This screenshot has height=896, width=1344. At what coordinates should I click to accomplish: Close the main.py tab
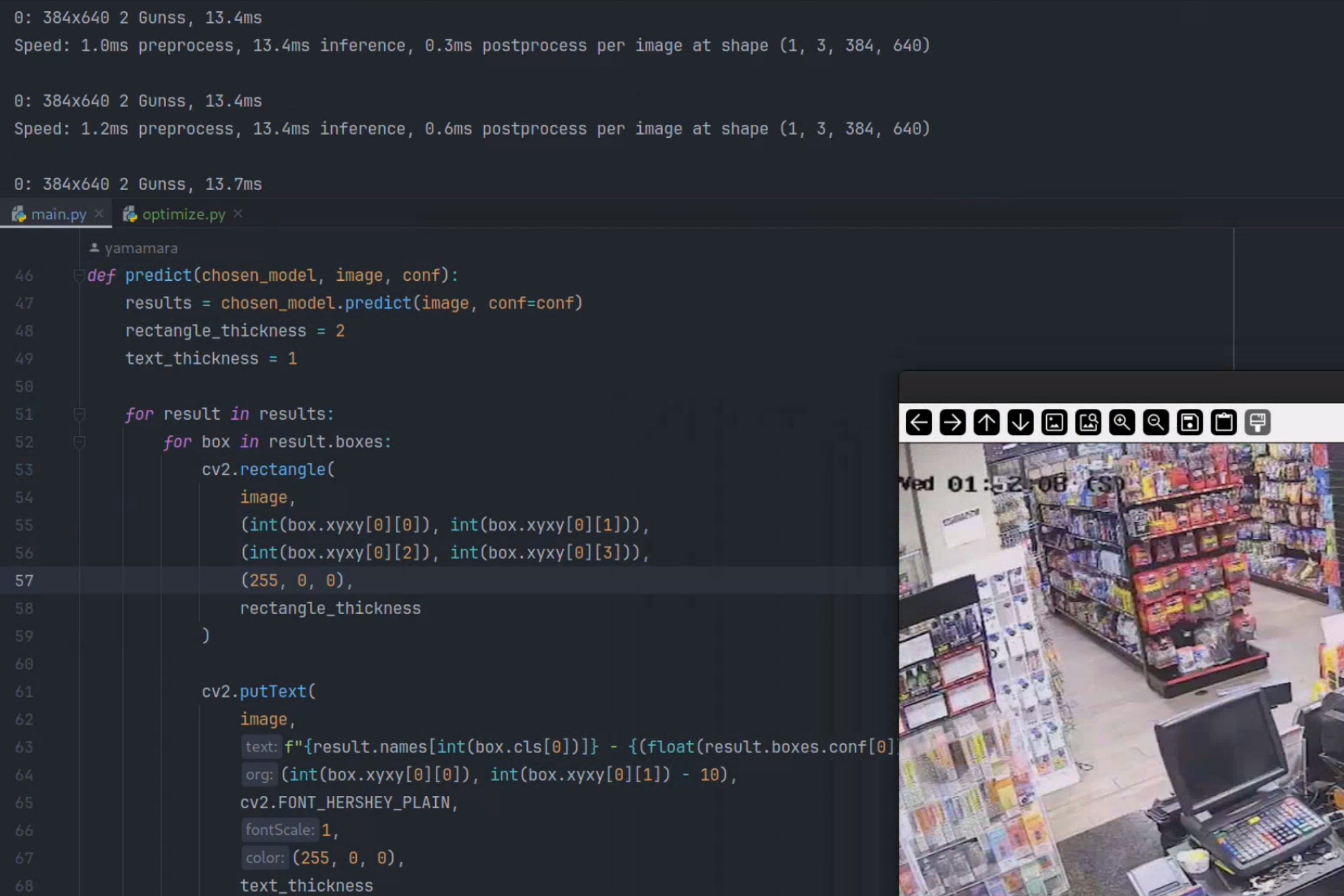pyautogui.click(x=99, y=214)
